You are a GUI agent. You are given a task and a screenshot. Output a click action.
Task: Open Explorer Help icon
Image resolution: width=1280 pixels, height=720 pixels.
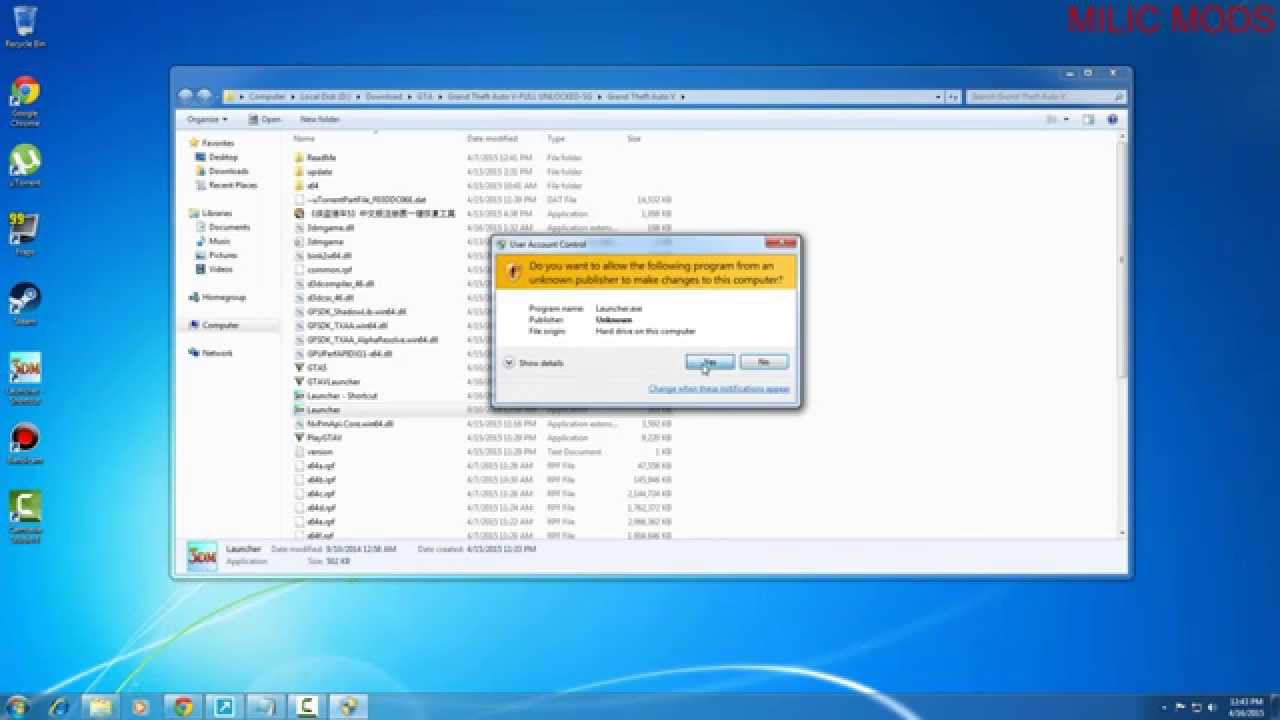[1112, 119]
